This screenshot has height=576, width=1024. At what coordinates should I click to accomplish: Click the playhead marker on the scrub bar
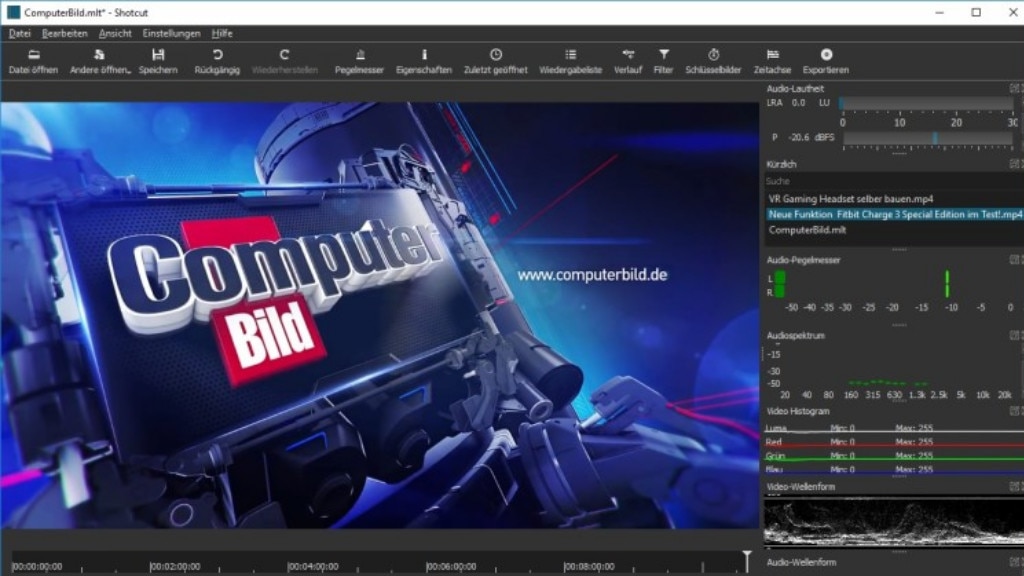747,560
